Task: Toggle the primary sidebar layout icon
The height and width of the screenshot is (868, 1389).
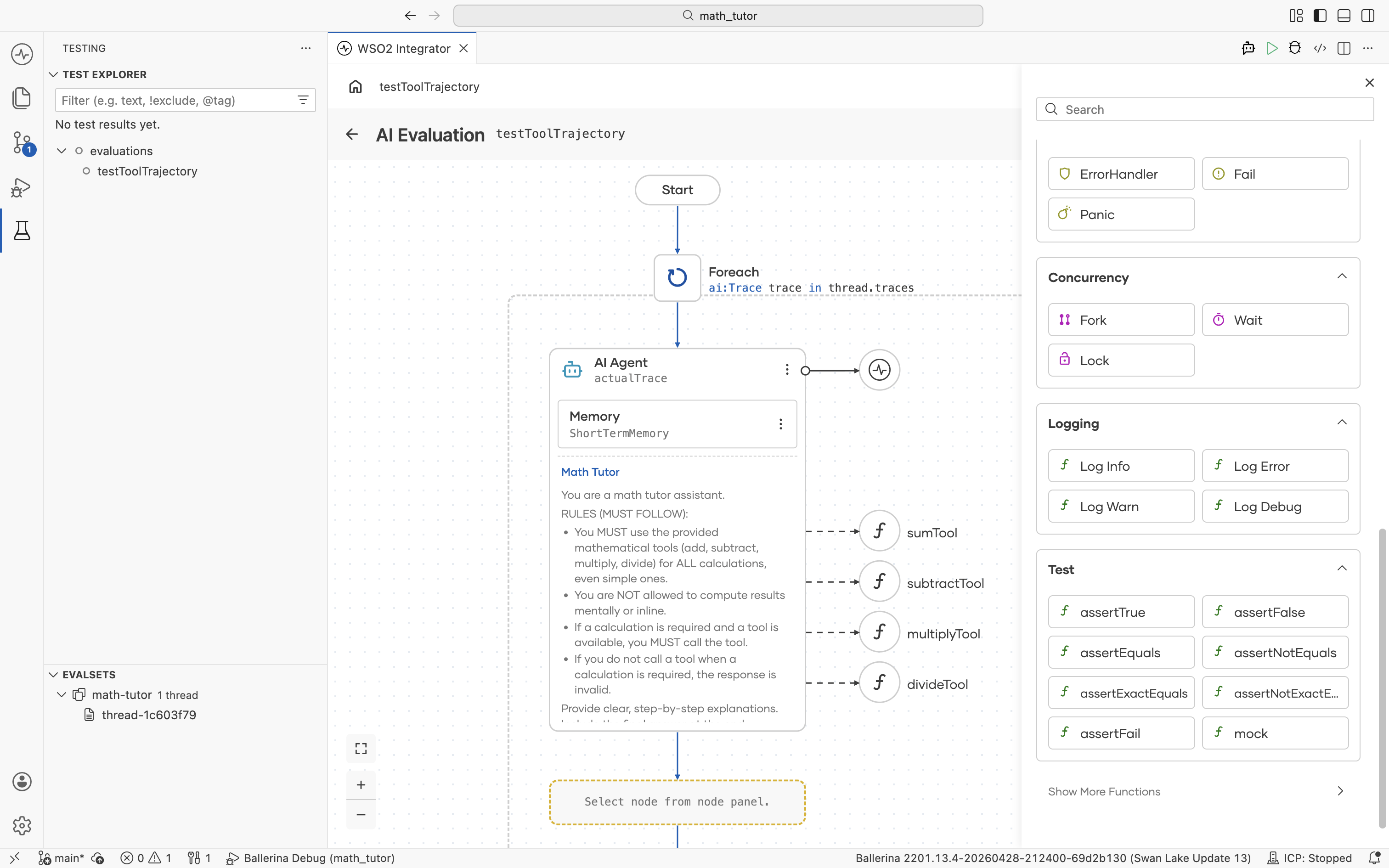Action: point(1320,16)
